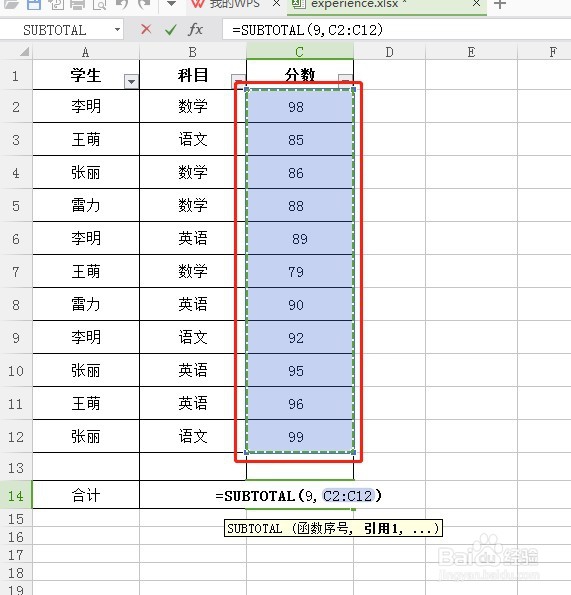This screenshot has height=595, width=571.
Task: Click 张丽 in row 4
Action: 86,172
